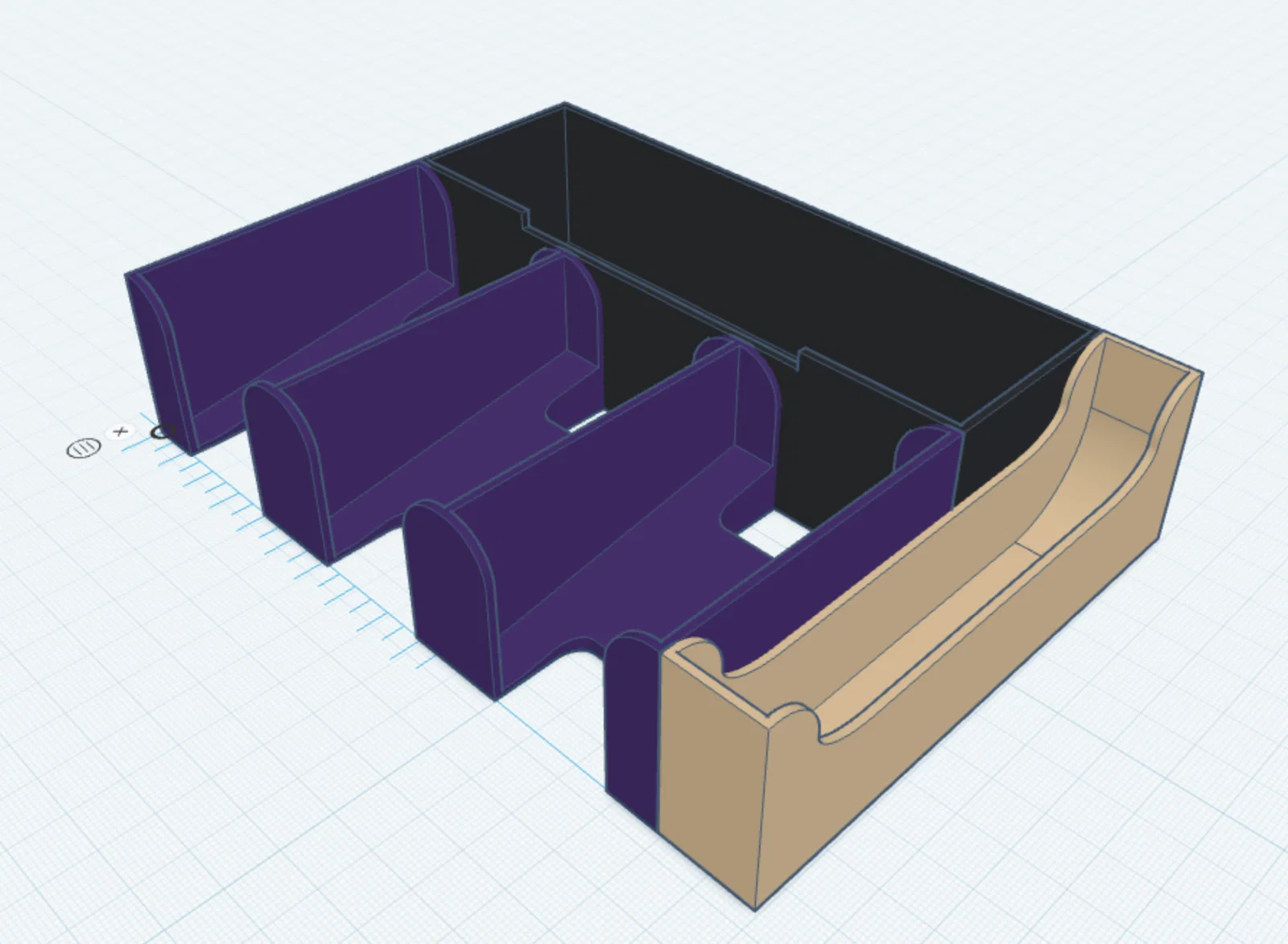The height and width of the screenshot is (944, 1288).
Task: Click the striped circle ruler toggle icon
Action: (x=83, y=447)
